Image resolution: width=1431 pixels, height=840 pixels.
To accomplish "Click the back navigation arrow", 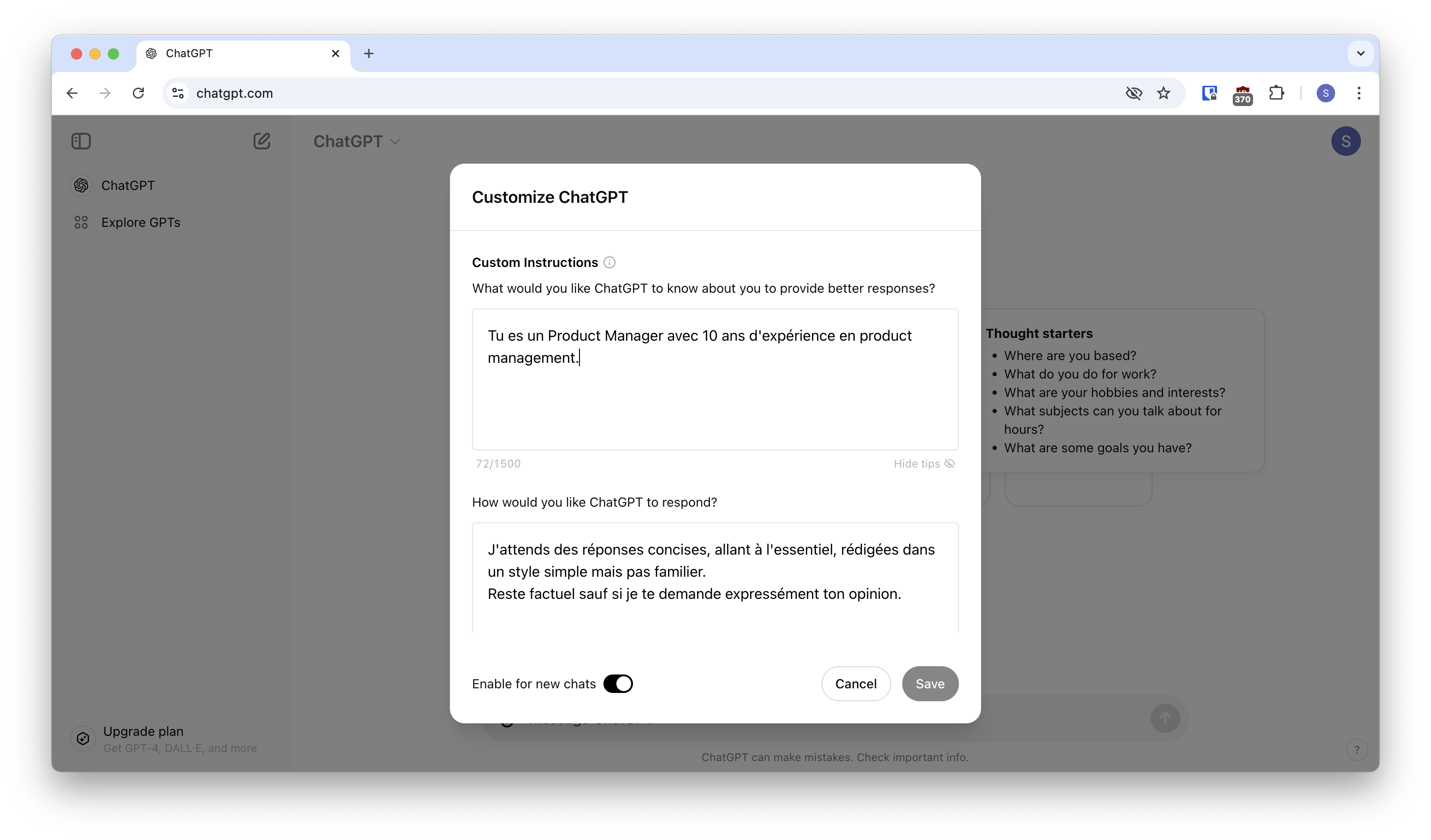I will [72, 93].
